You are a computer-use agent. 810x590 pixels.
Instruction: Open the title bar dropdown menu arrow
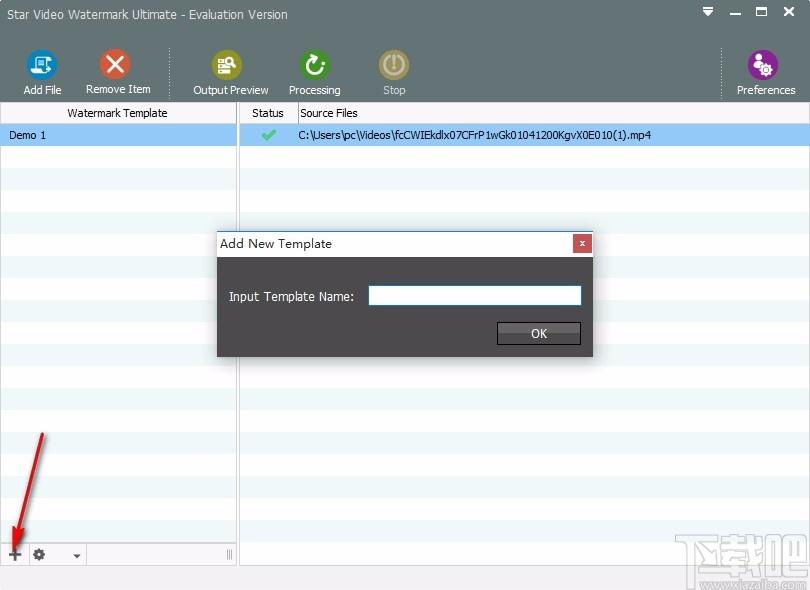tap(708, 11)
